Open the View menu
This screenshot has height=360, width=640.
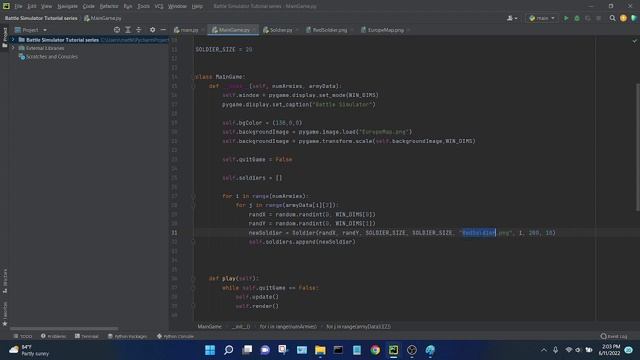(47, 7)
